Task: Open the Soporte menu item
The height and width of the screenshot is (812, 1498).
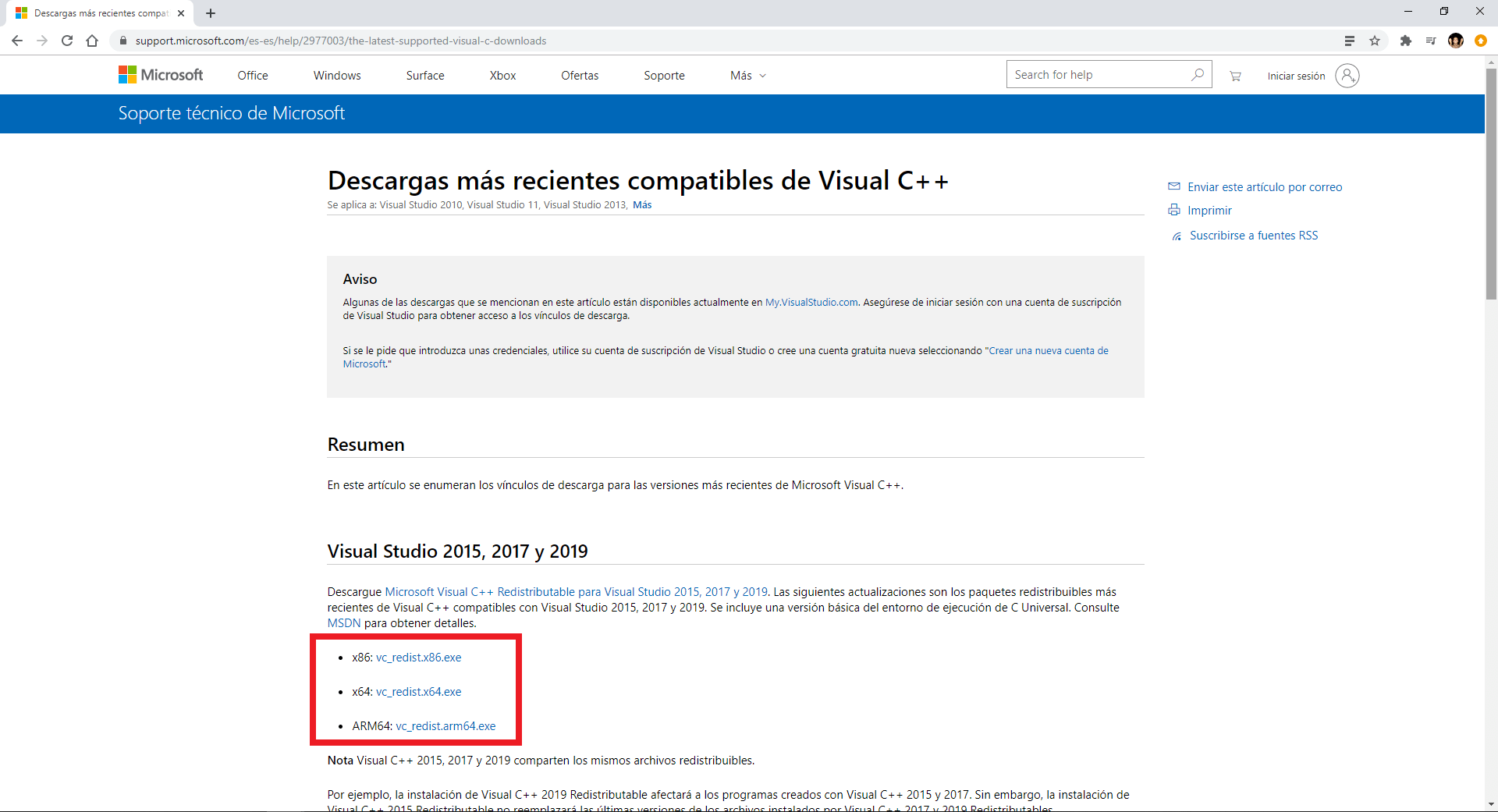Action: click(x=664, y=76)
